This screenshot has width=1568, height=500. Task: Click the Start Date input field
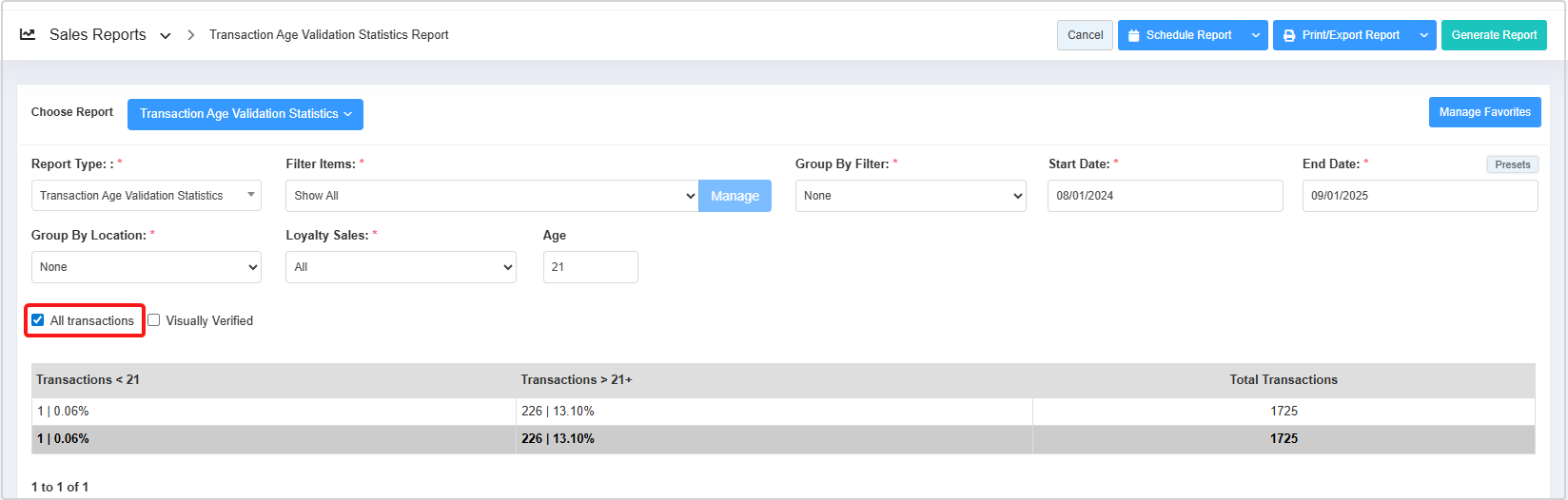[x=1165, y=196]
